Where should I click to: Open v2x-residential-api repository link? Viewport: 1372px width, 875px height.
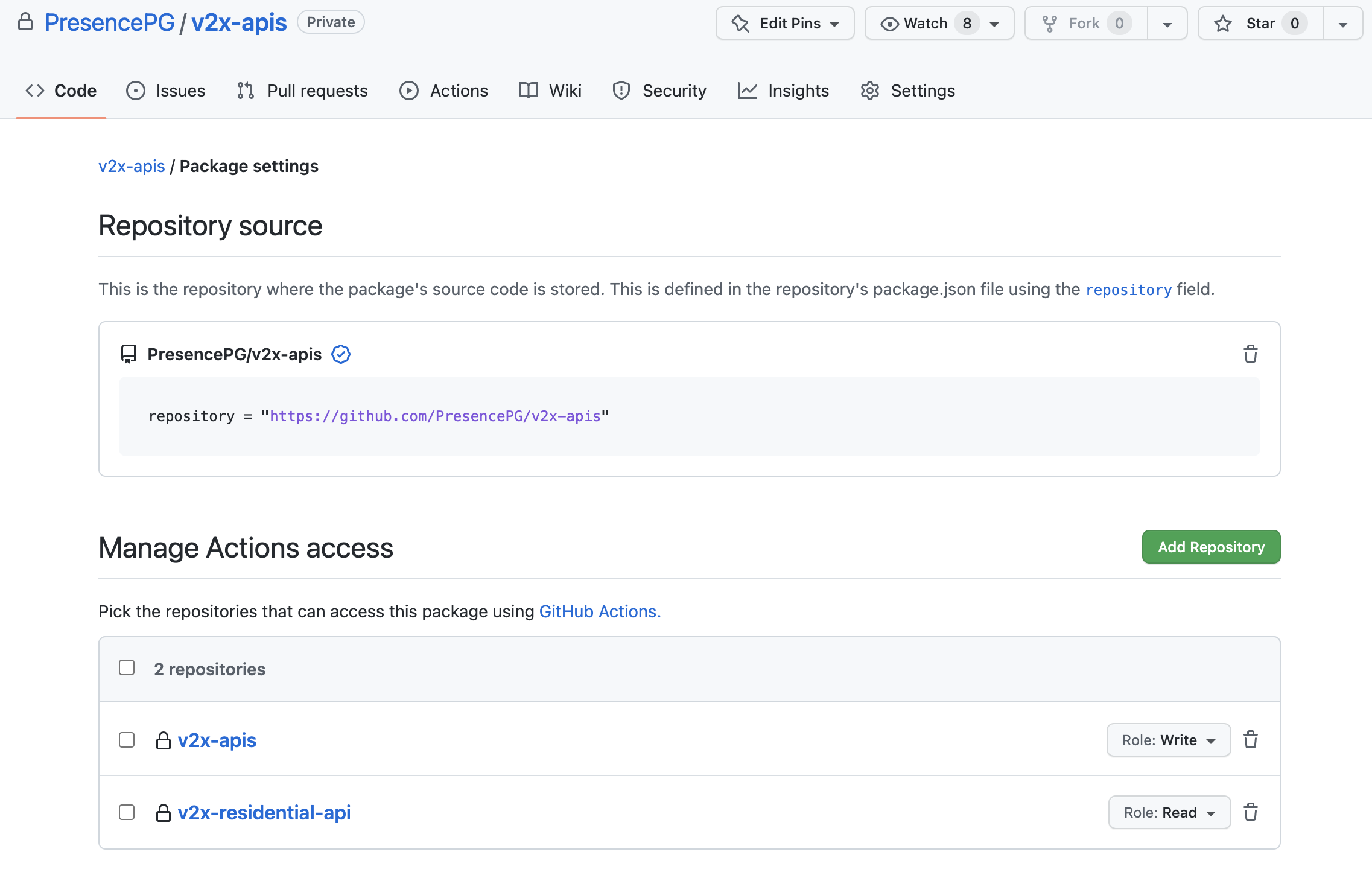[264, 812]
